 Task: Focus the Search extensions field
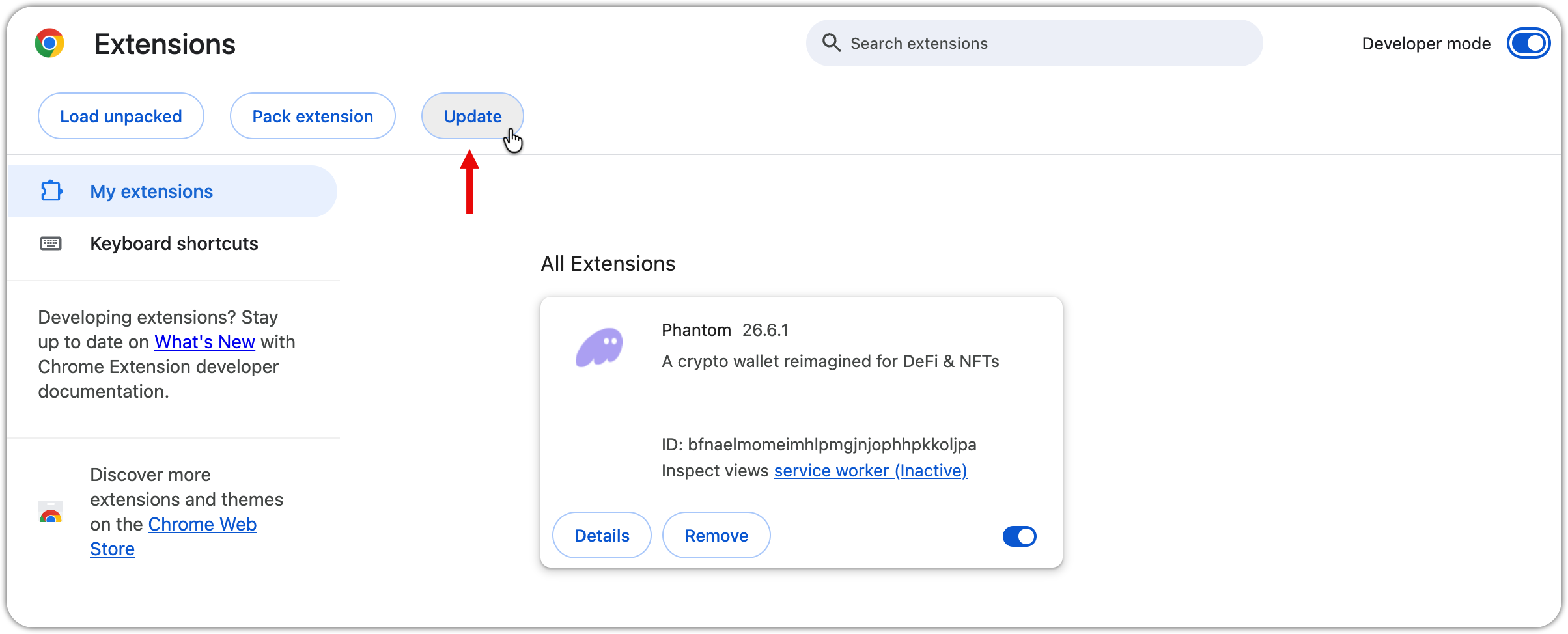tap(1042, 44)
